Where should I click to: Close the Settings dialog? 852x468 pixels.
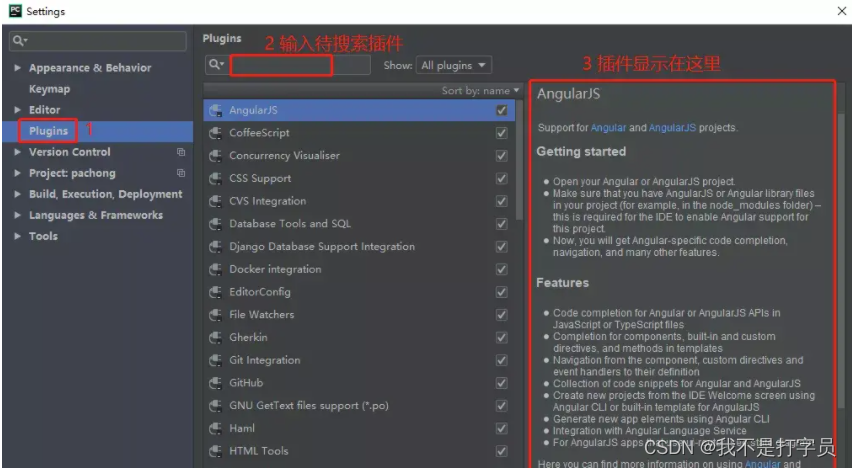[x=842, y=11]
